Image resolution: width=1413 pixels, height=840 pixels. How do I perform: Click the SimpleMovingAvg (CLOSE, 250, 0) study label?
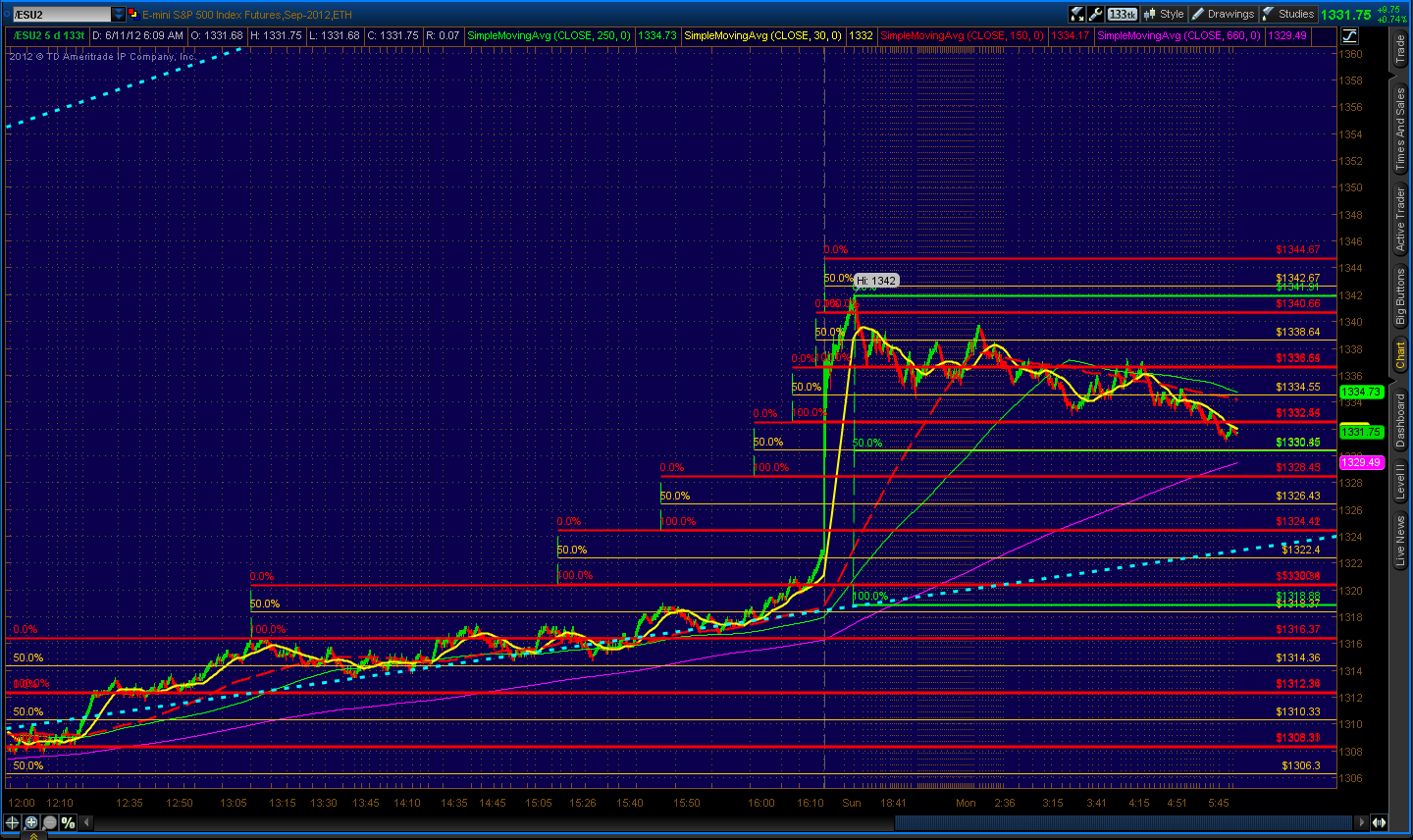(550, 35)
